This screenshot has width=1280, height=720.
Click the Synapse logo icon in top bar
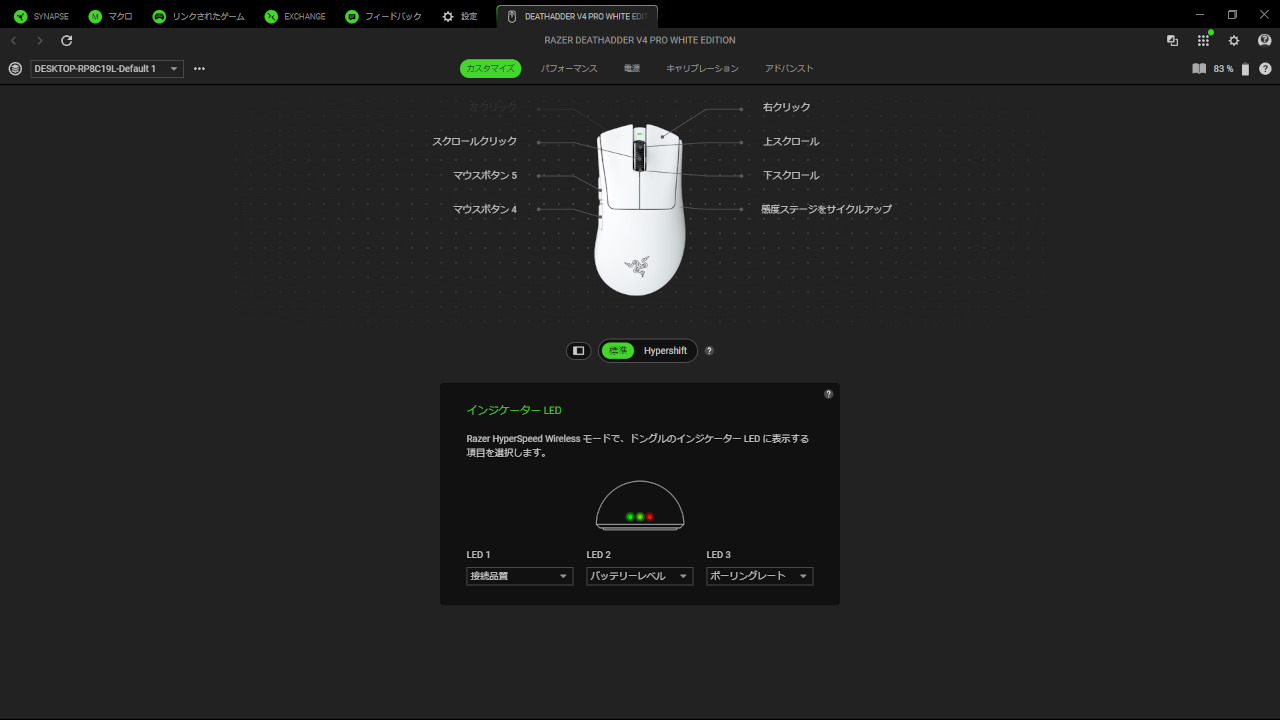point(20,17)
